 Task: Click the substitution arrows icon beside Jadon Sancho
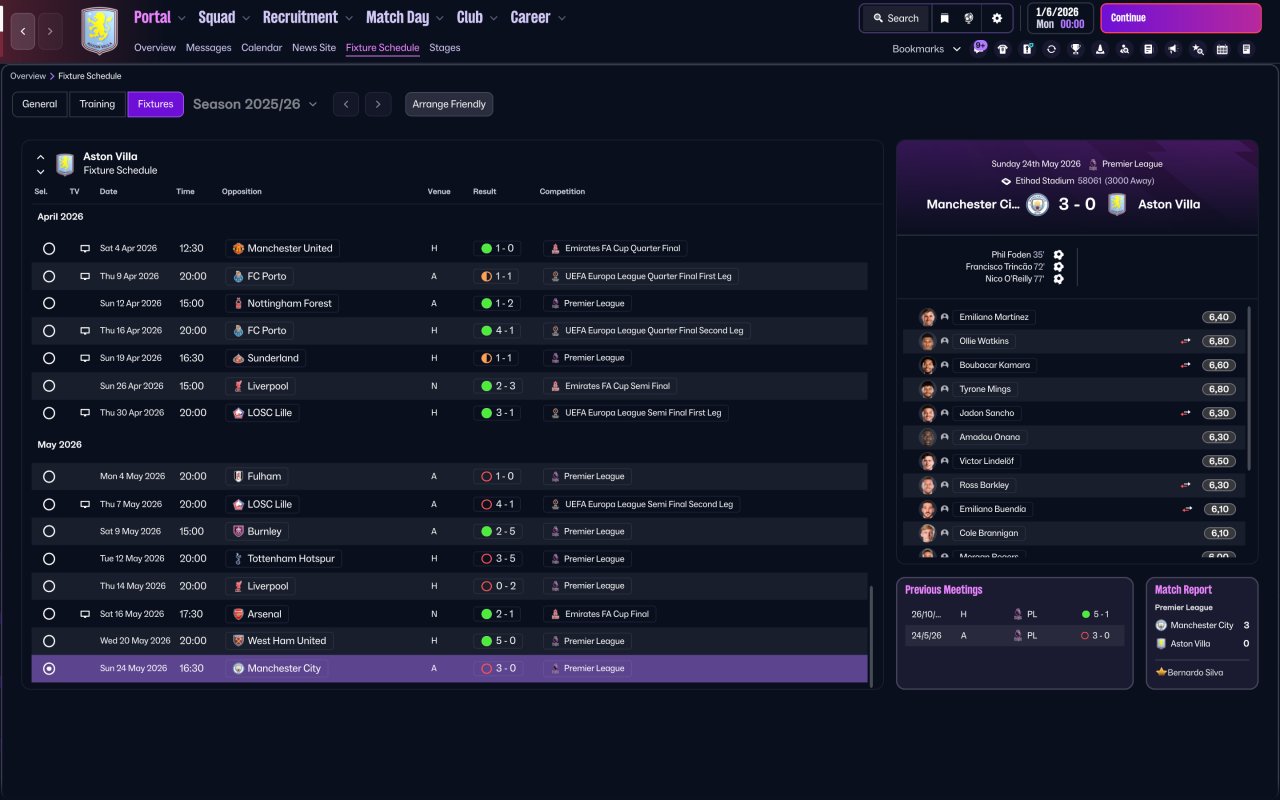pos(1185,413)
